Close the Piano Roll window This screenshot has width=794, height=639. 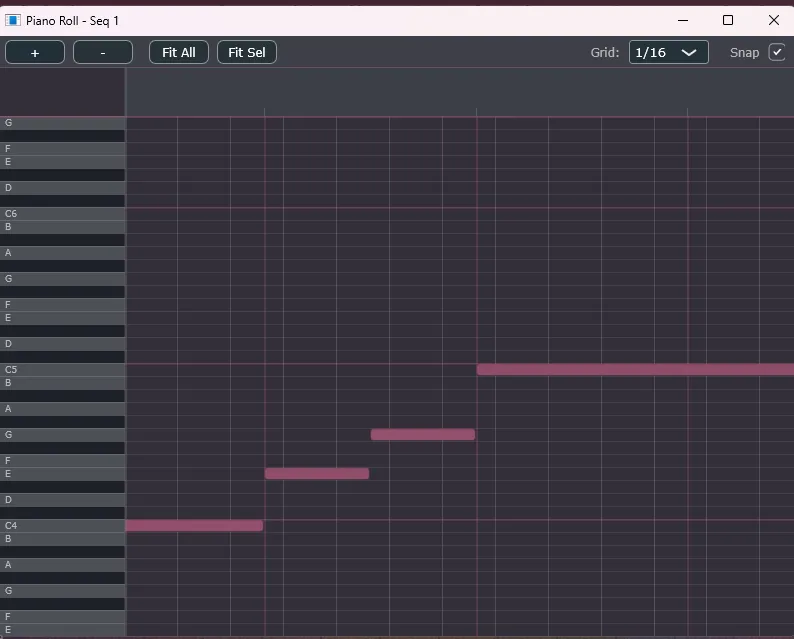[x=773, y=20]
